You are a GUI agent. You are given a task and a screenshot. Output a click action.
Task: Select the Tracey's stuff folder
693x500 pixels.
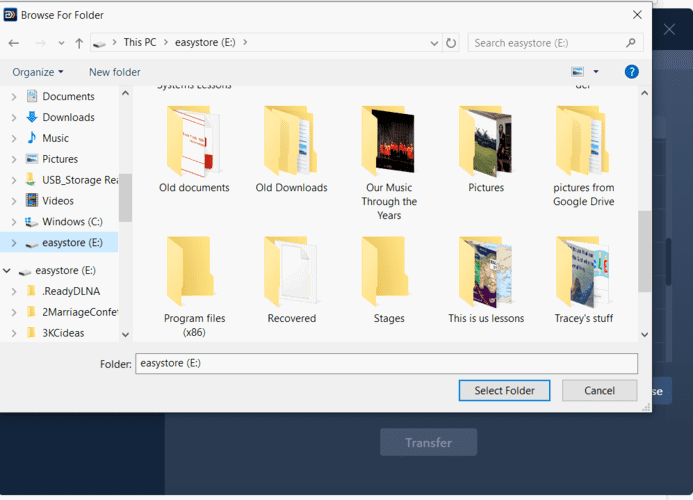[x=583, y=280]
